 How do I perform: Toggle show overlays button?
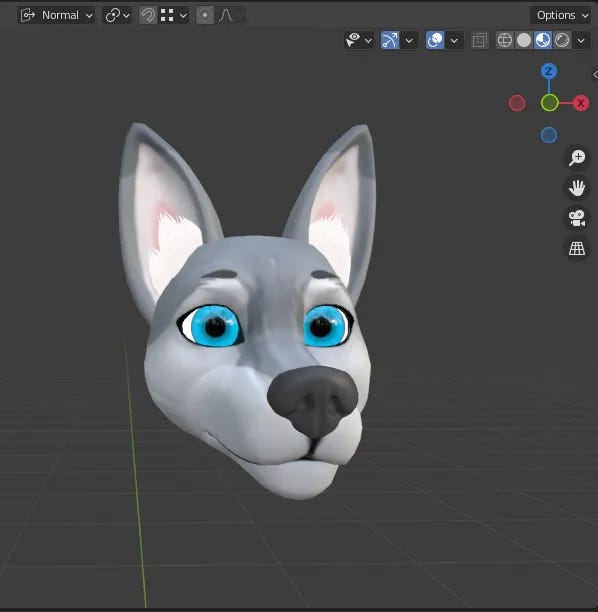(435, 40)
